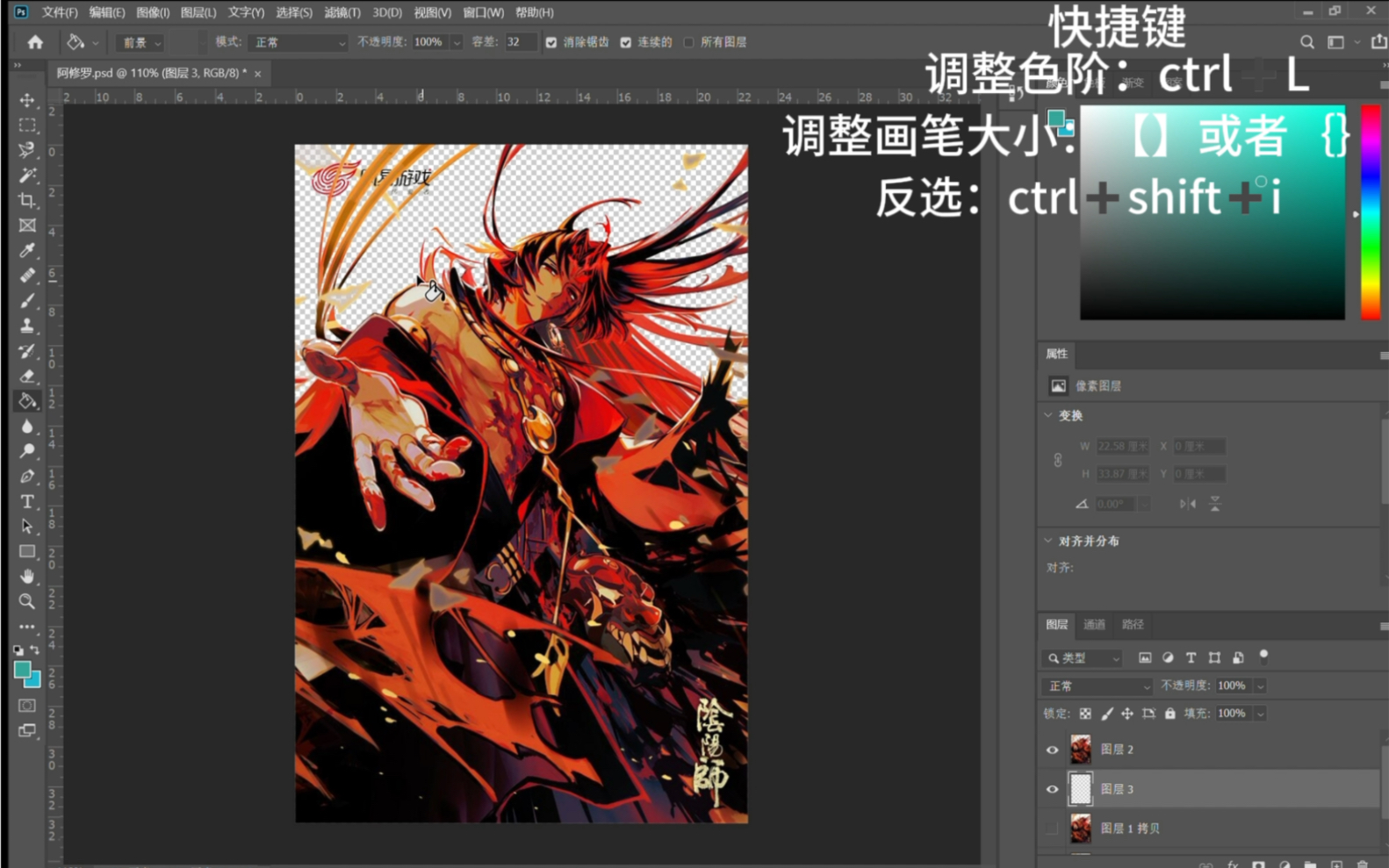Swap foreground and background colors
1389x868 pixels.
tap(35, 650)
